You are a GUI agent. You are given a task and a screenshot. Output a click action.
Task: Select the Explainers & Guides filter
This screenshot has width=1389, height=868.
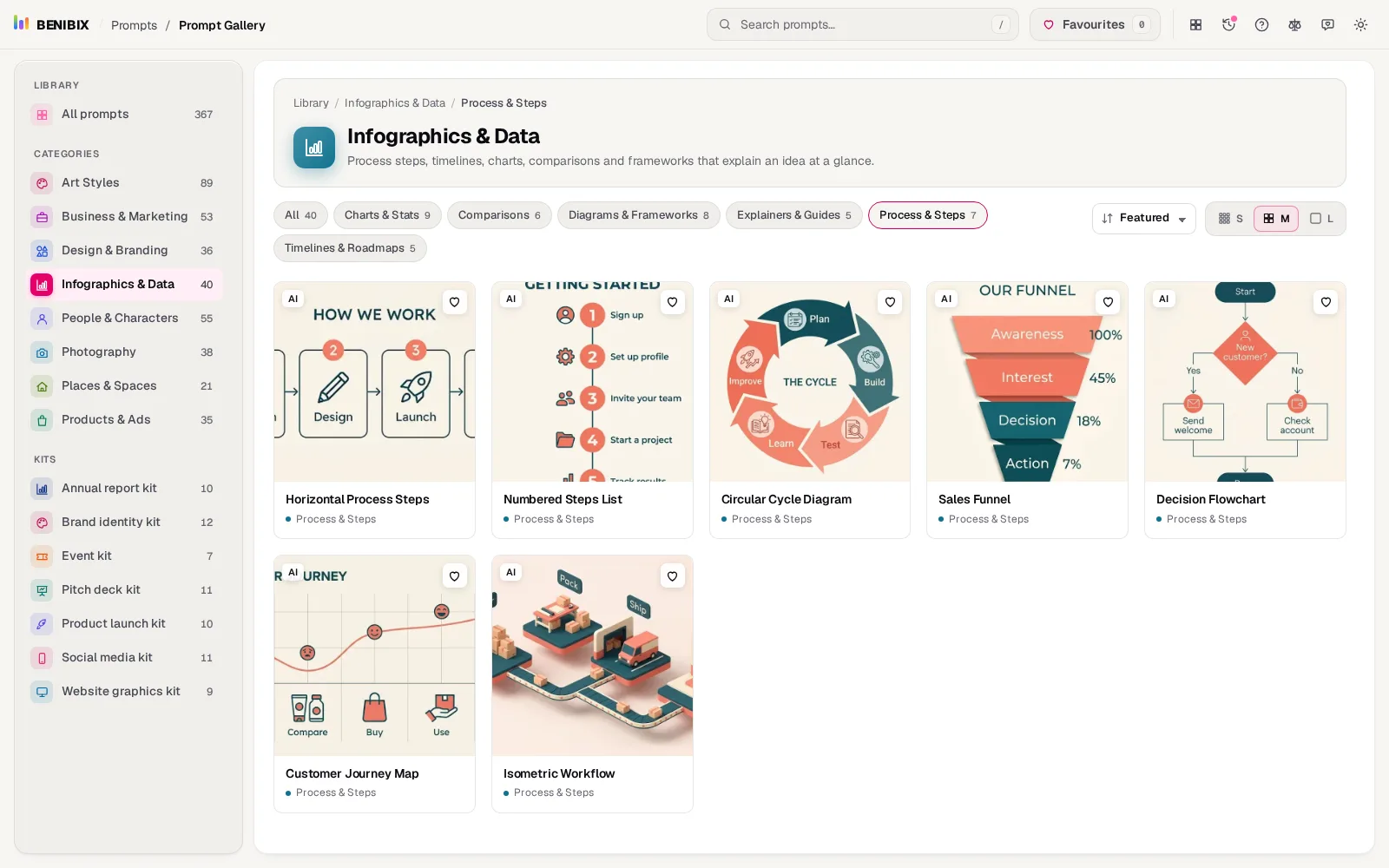[794, 215]
